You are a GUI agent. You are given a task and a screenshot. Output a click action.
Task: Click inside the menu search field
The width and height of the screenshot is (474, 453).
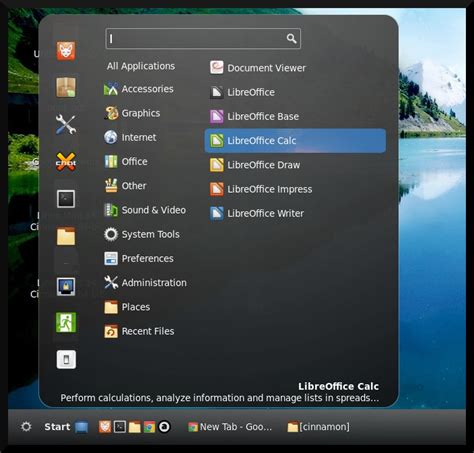(203, 39)
